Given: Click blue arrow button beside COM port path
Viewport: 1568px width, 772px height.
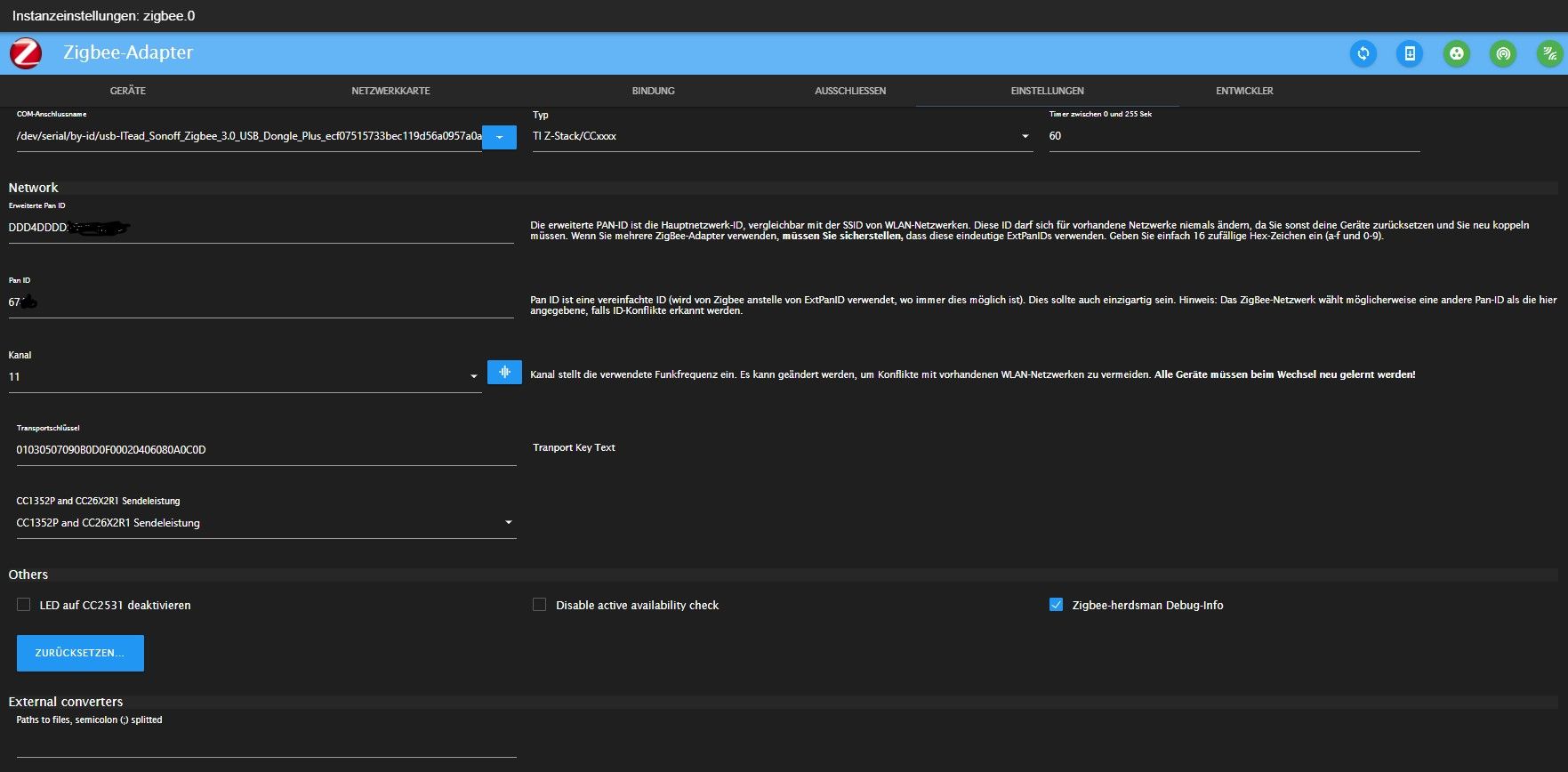Looking at the screenshot, I should (x=499, y=137).
